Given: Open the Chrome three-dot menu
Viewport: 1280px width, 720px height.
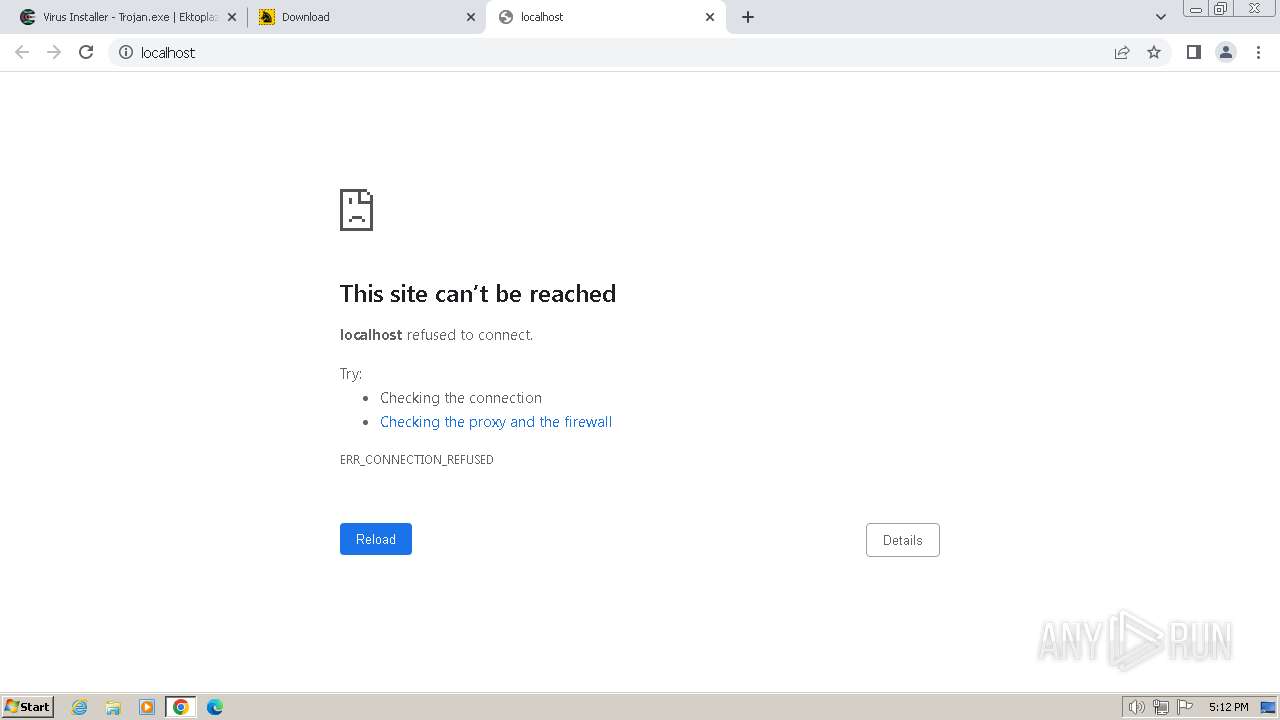Looking at the screenshot, I should pos(1259,52).
